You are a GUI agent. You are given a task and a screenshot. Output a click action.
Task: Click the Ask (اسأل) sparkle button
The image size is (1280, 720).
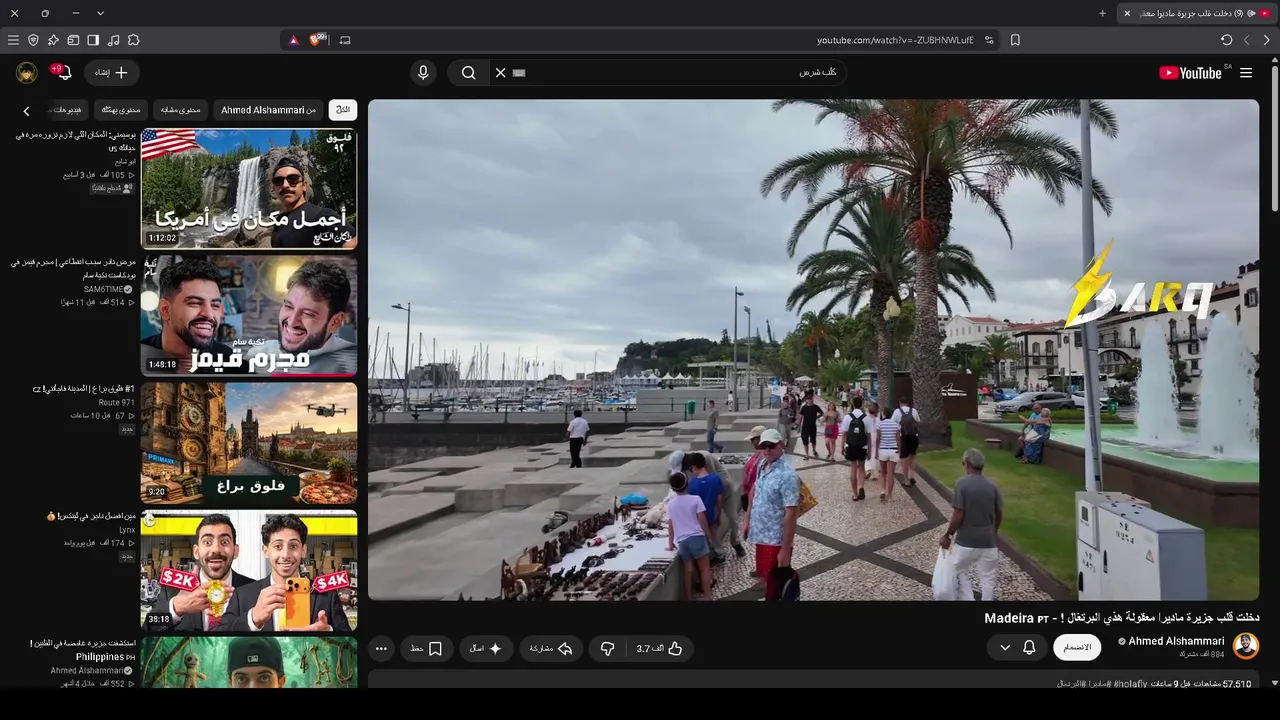point(486,649)
